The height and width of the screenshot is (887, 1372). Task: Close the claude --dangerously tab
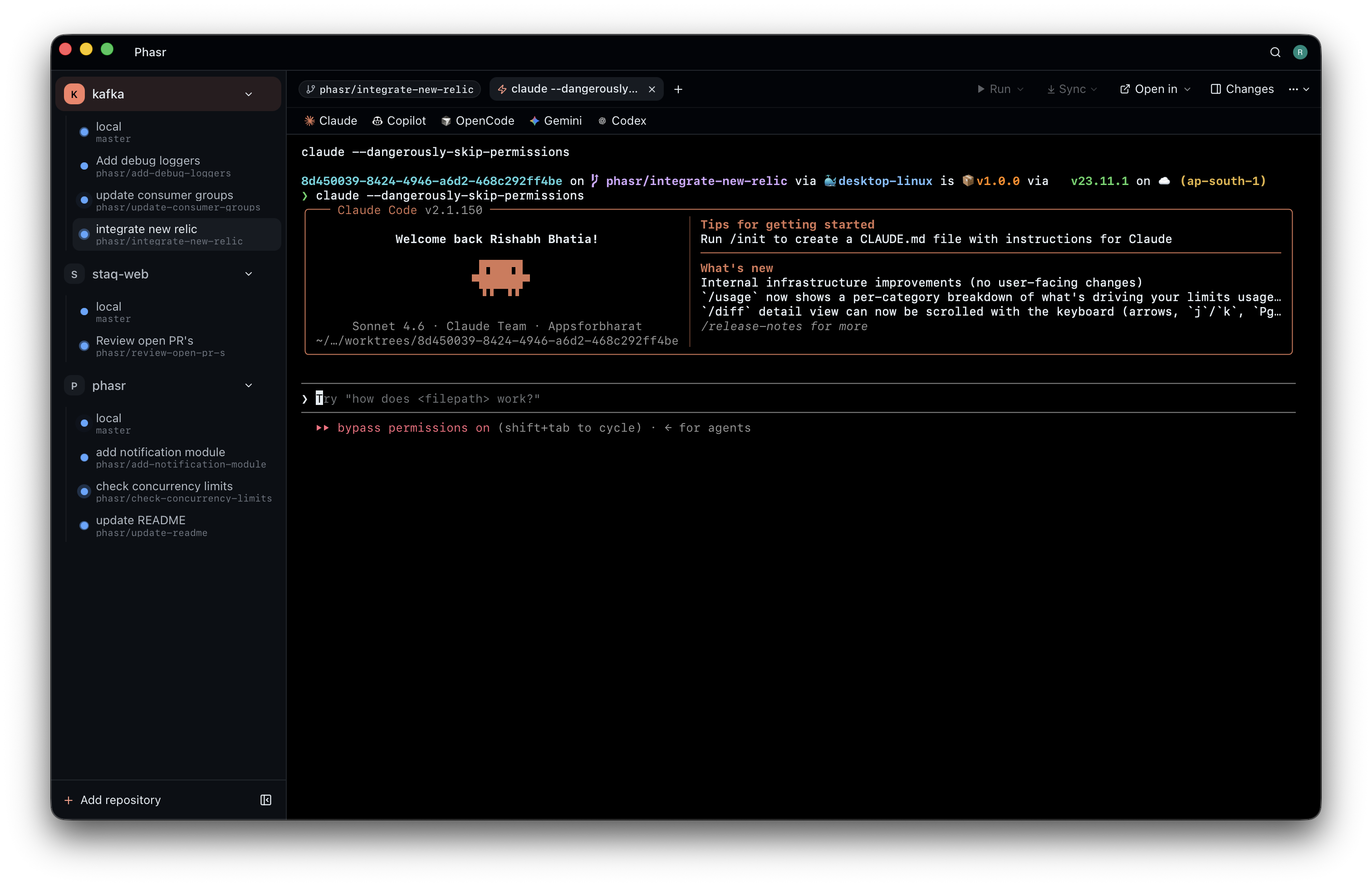(x=652, y=89)
